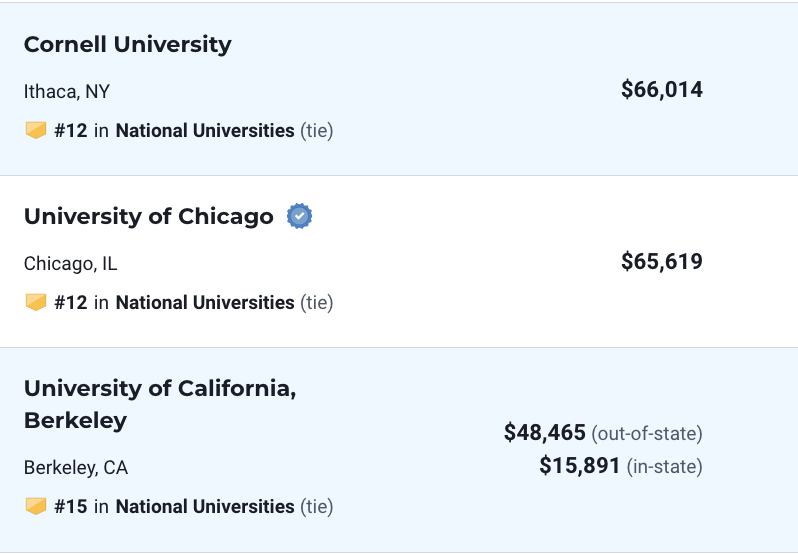Click Cornell's $66,014 tuition figure
Image resolution: width=798 pixels, height=554 pixels.
[662, 90]
